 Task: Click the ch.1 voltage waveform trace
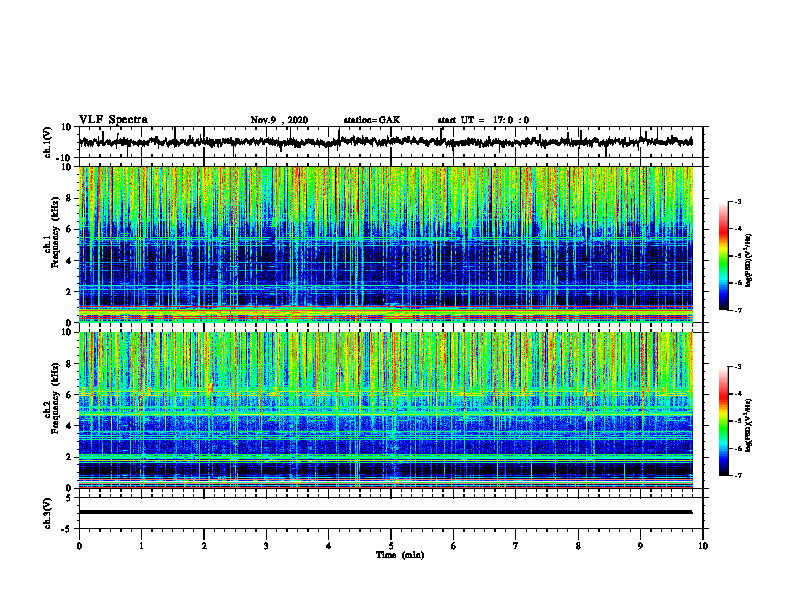[x=385, y=142]
